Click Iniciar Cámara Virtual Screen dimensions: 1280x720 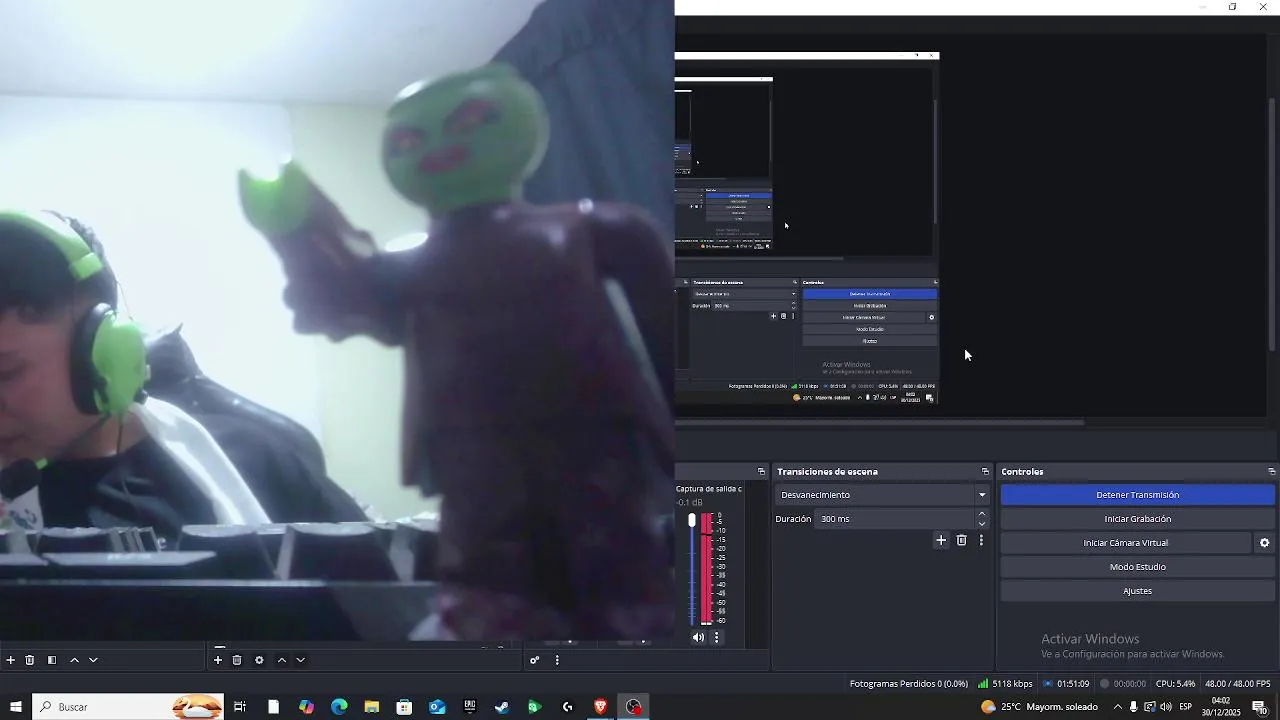pos(1126,543)
